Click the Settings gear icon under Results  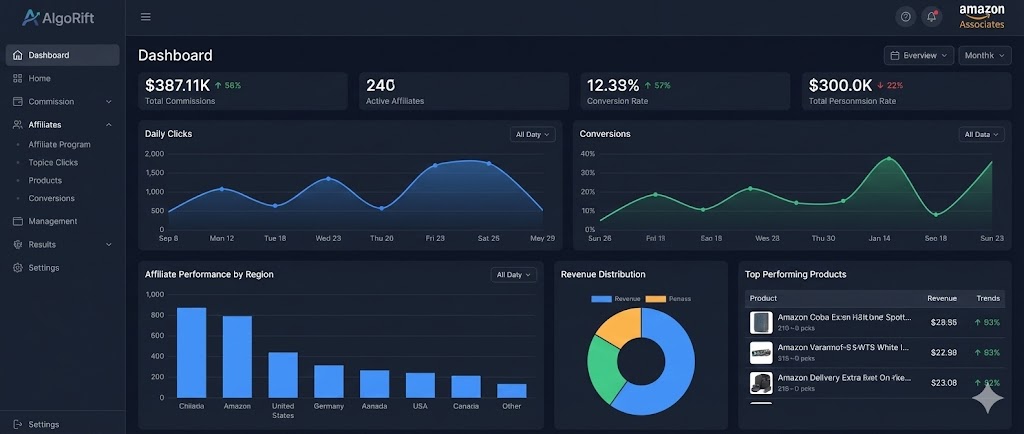point(18,268)
